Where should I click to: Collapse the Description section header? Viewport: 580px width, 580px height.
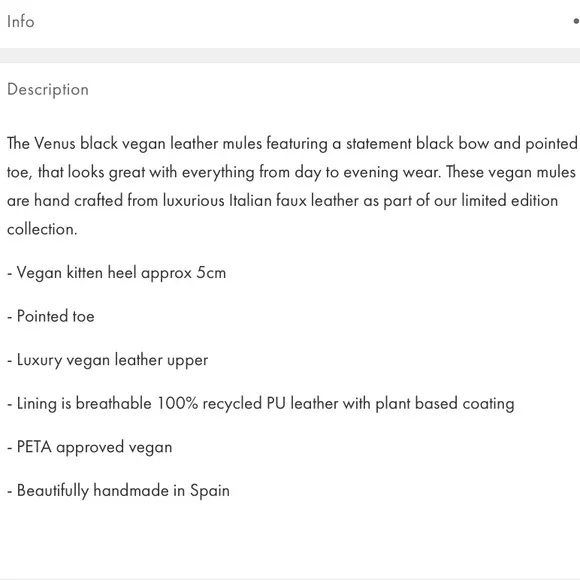pyautogui.click(x=290, y=90)
